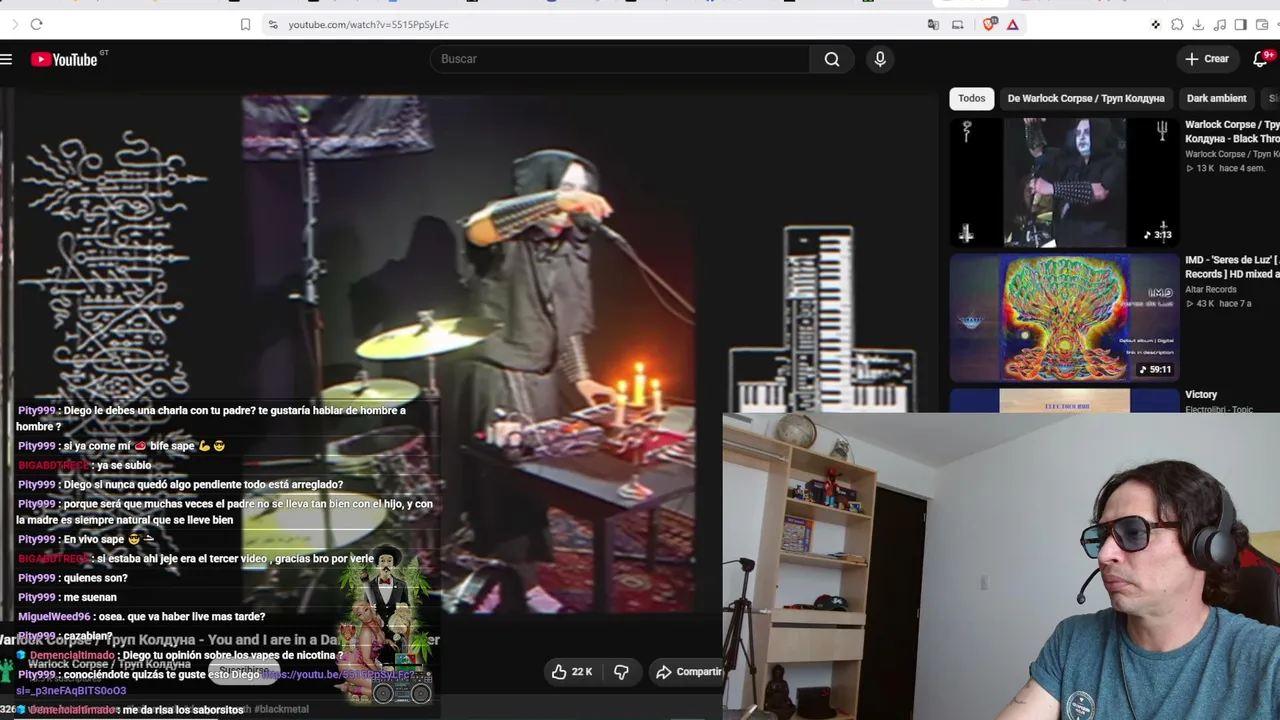Open the Victory video thumbnail
This screenshot has height=720, width=1280.
(1065, 401)
